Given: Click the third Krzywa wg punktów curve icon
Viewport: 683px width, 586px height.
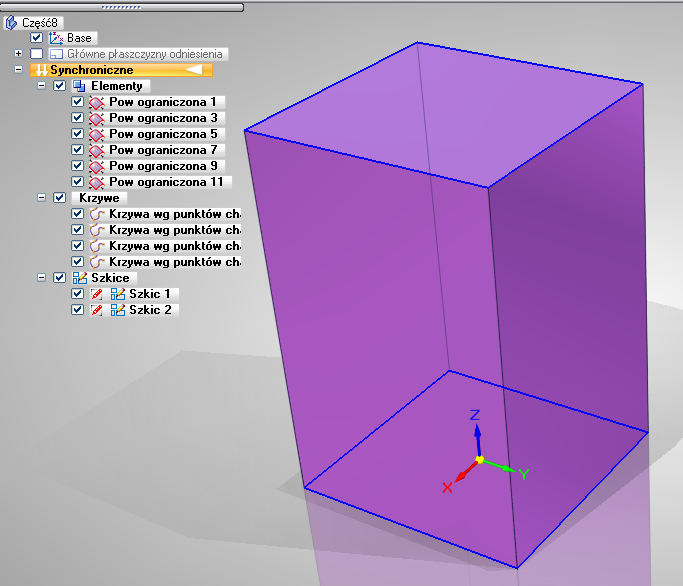Looking at the screenshot, I should 97,246.
